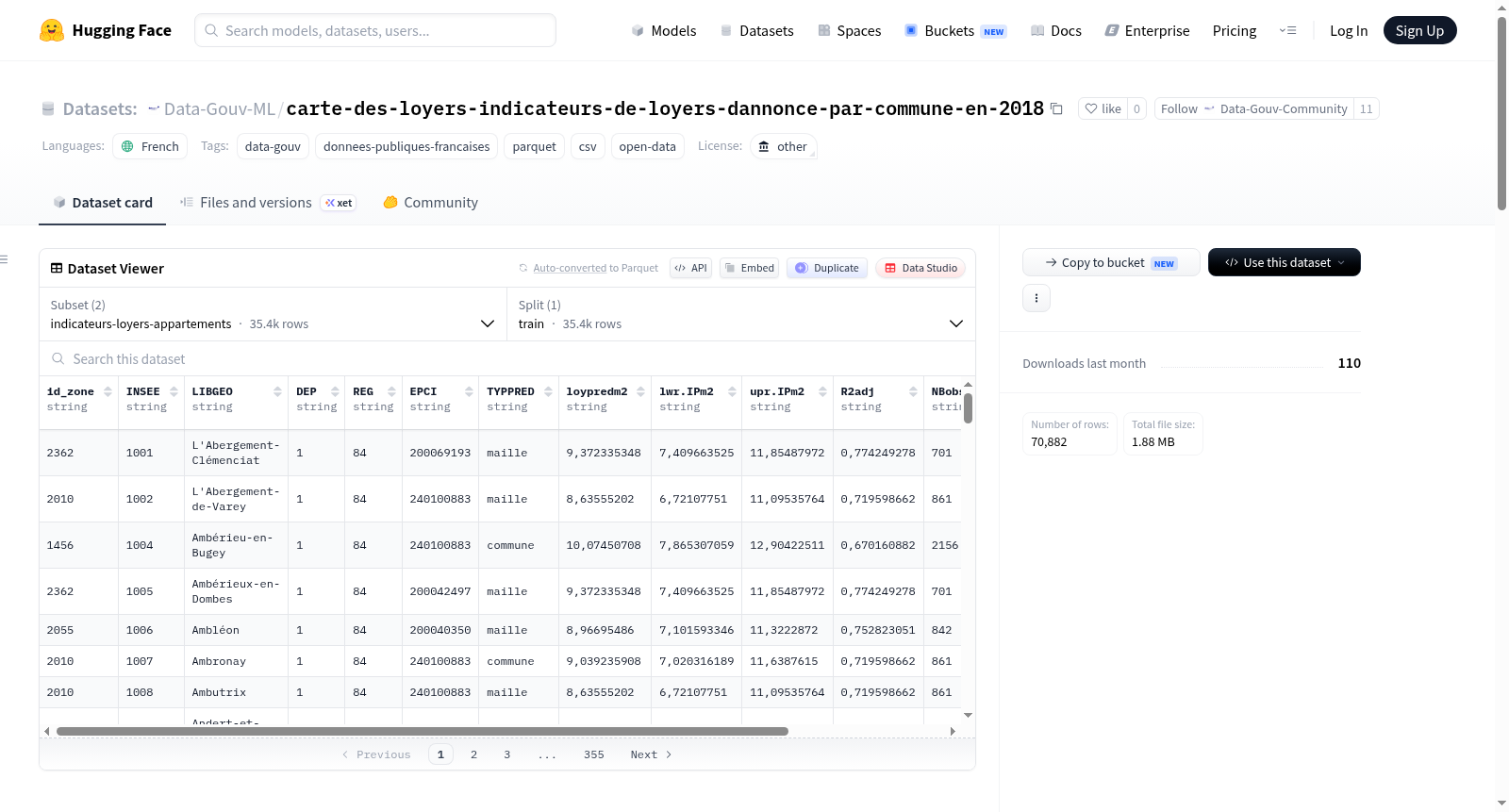Expand the Split selector dropdown
The image size is (1509, 812).
pyautogui.click(x=741, y=314)
